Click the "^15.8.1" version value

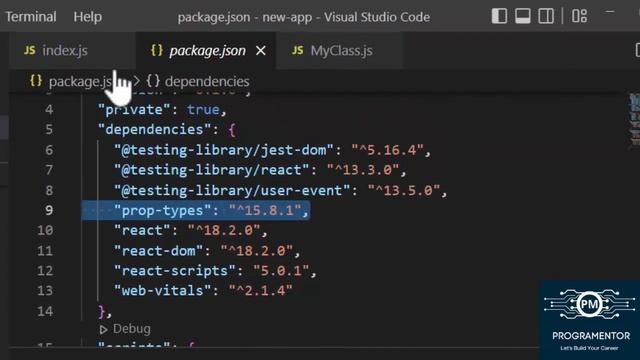point(265,210)
